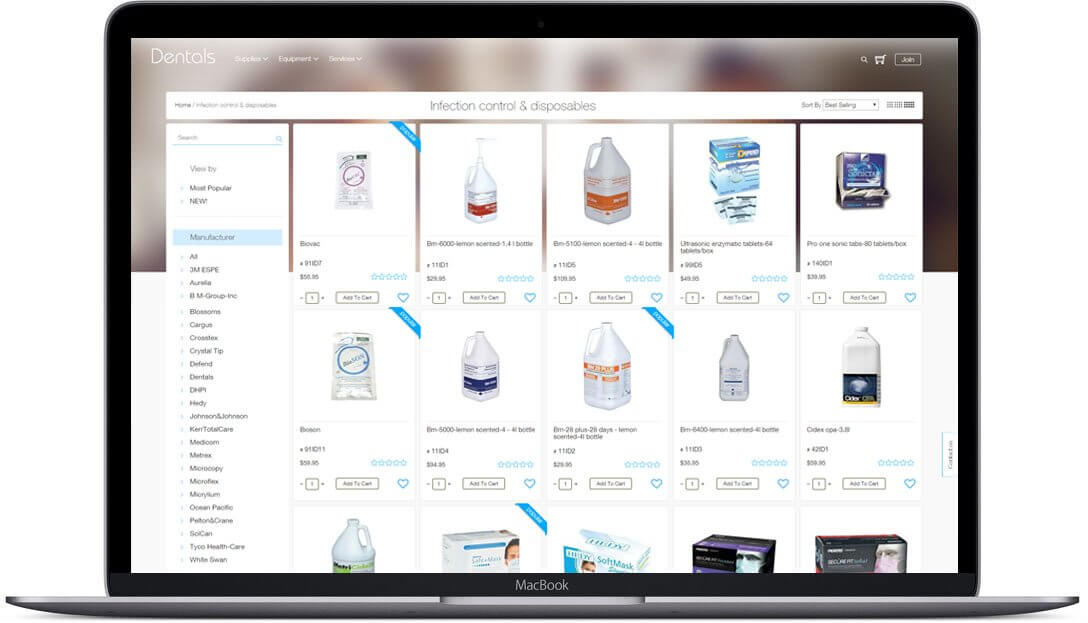This screenshot has height=623, width=1088.
Task: Rate Pro one sonic tabs with stars
Action: tap(896, 277)
